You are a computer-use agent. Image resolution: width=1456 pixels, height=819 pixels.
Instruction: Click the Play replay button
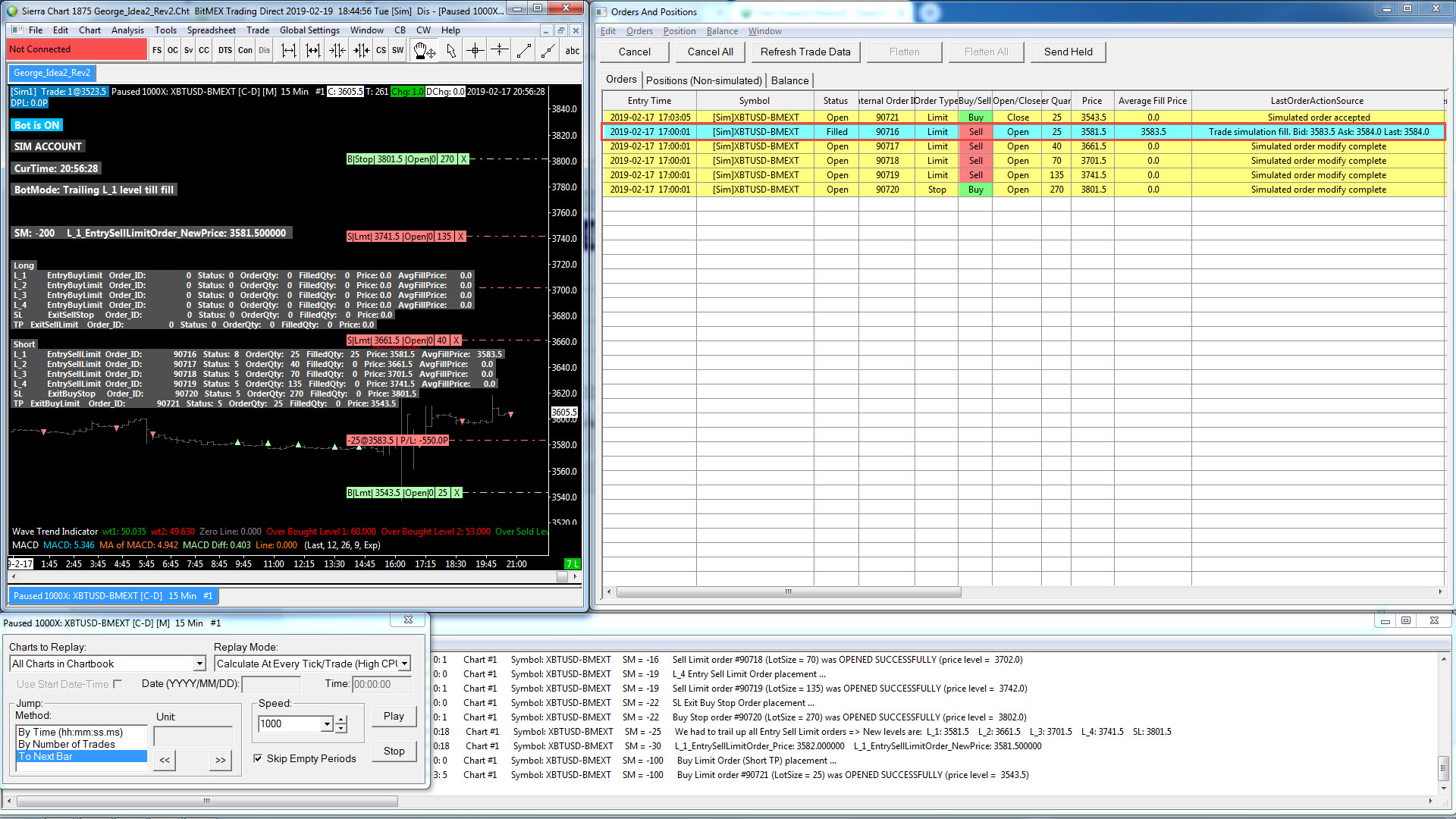[x=394, y=716]
